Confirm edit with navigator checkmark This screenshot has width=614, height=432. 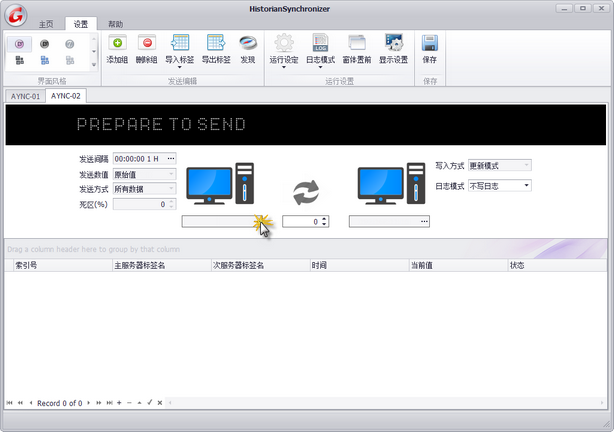[150, 402]
